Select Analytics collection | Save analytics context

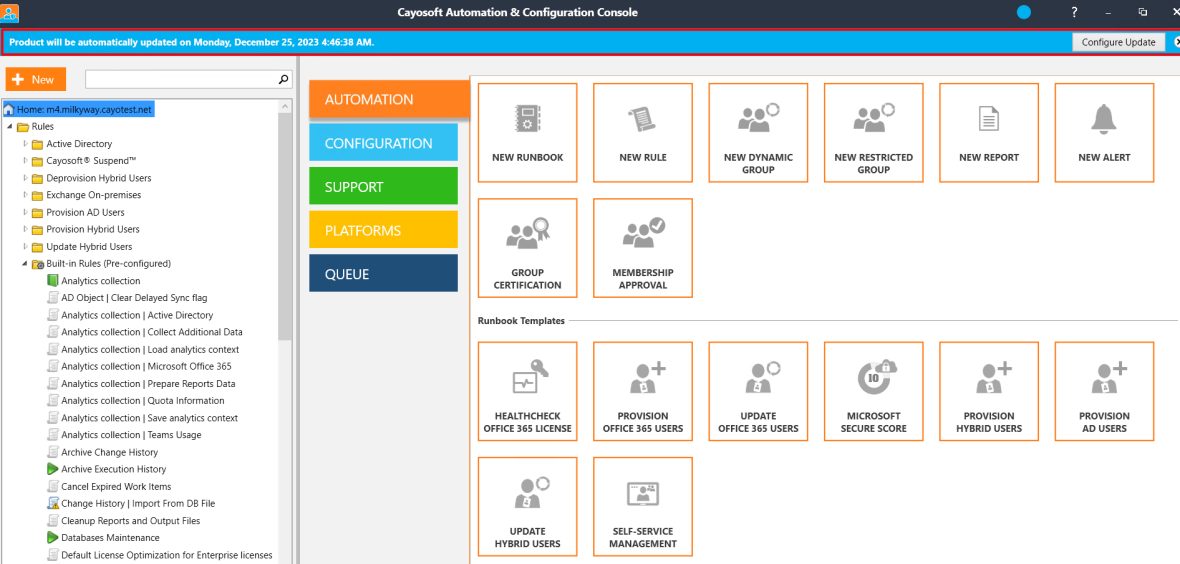click(x=150, y=418)
